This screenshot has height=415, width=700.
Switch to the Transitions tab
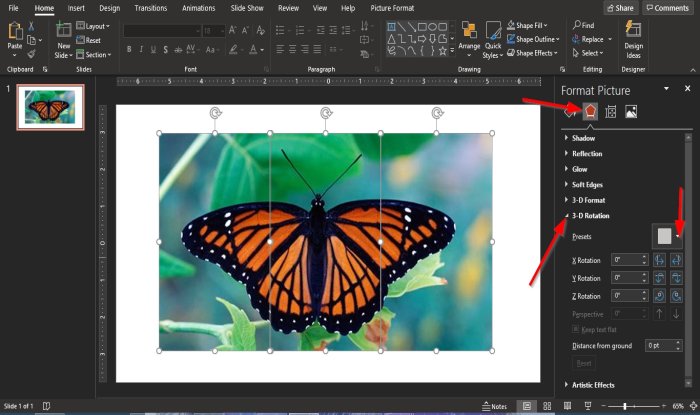tap(150, 8)
